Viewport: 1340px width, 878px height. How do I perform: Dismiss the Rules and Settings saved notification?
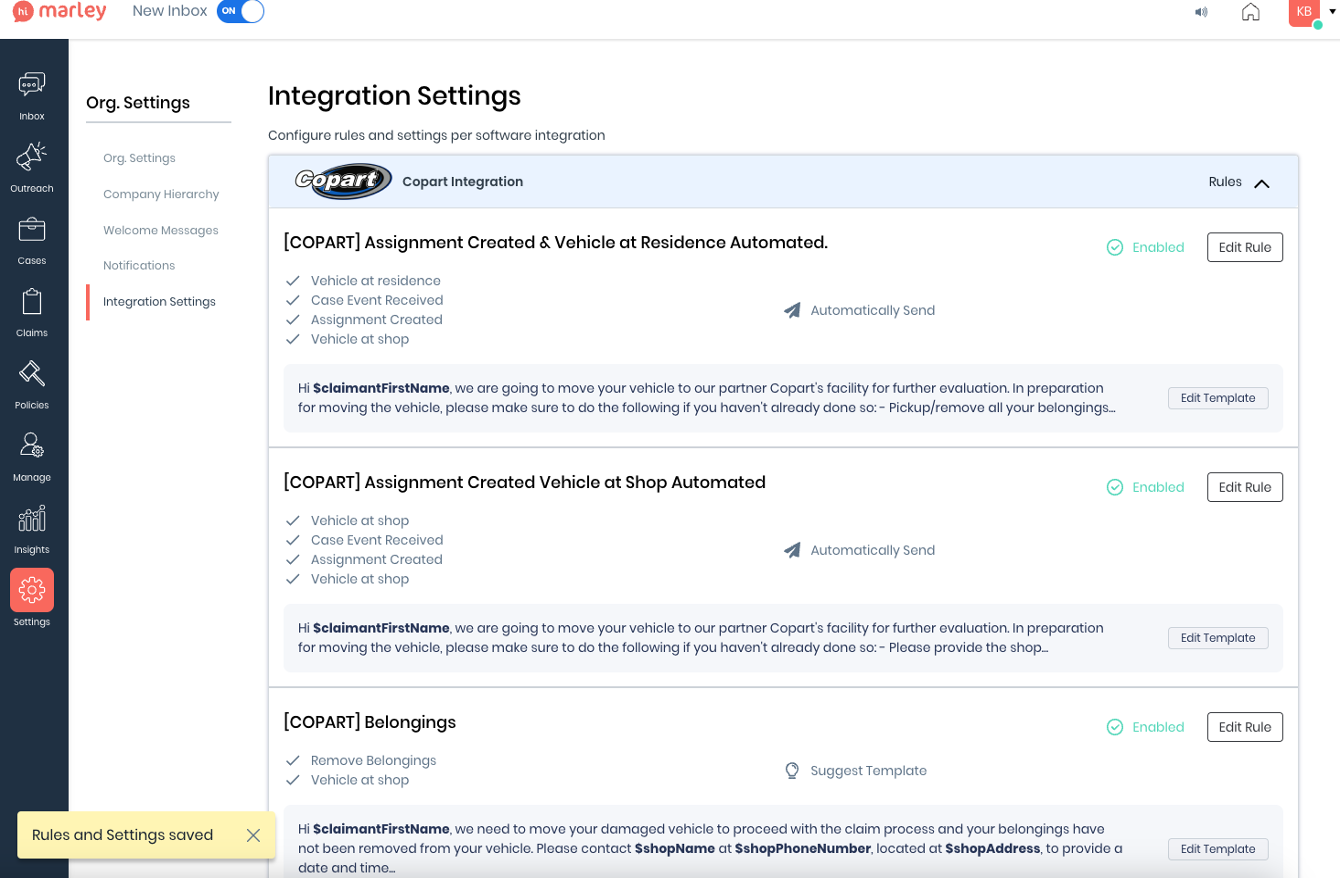click(253, 835)
